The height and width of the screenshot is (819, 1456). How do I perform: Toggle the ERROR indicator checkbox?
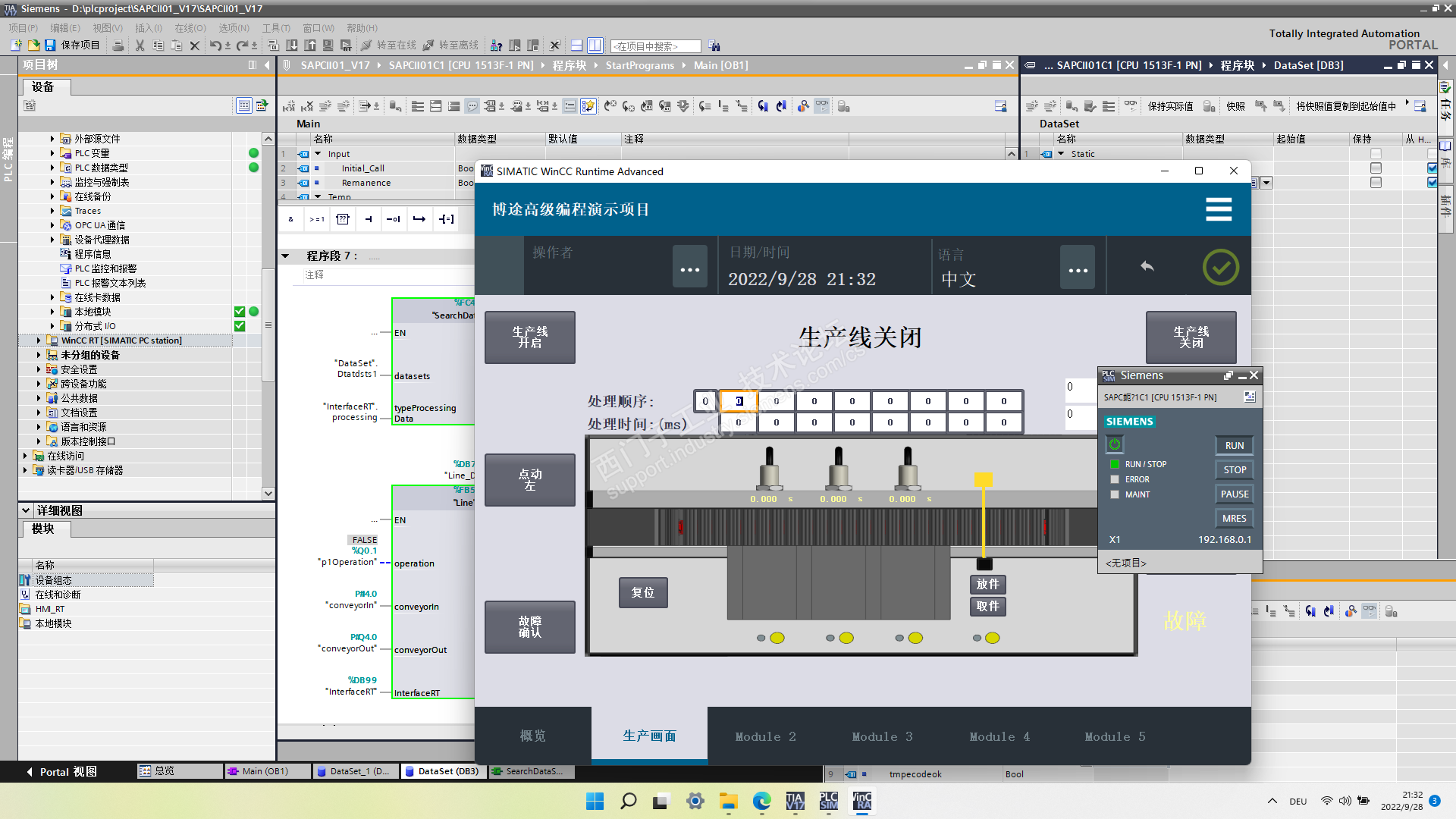pyautogui.click(x=1115, y=479)
